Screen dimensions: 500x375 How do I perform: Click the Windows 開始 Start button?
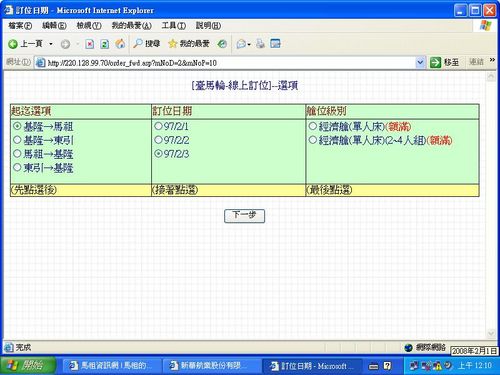[x=28, y=365]
